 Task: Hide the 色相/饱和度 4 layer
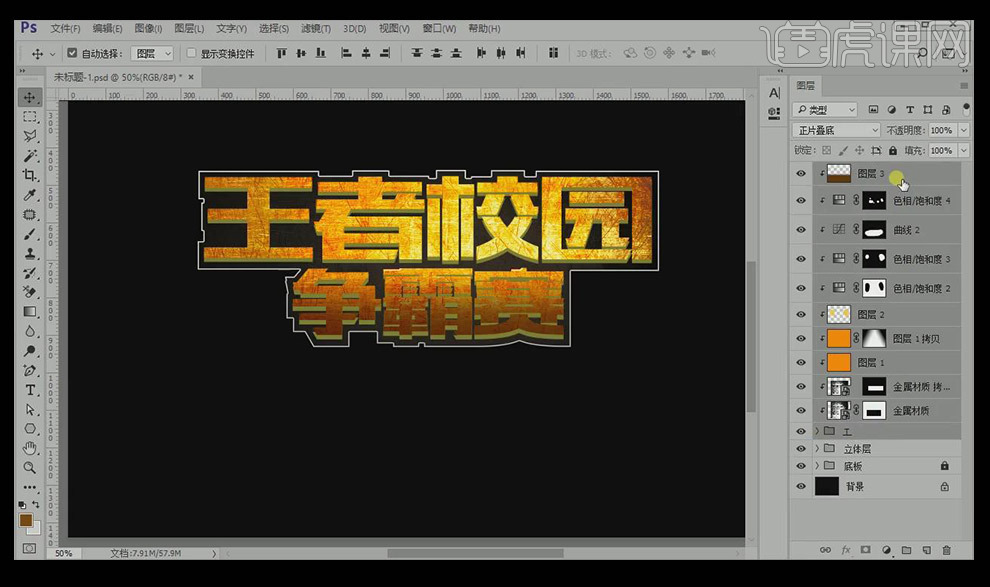click(801, 201)
